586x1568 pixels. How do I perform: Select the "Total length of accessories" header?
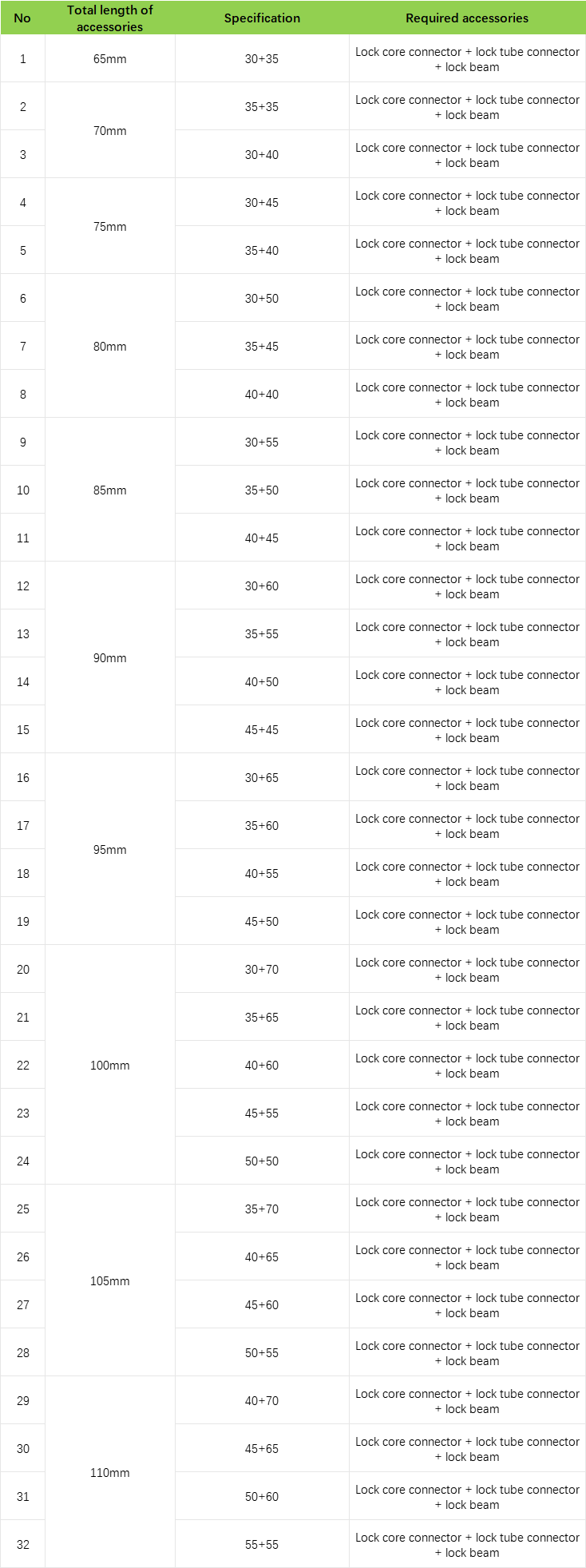tap(110, 18)
